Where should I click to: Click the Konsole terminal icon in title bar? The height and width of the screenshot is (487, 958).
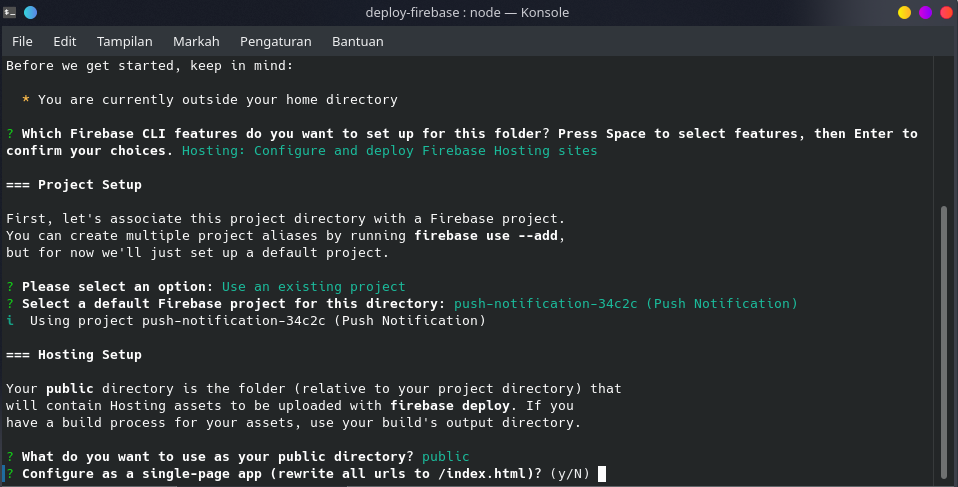pyautogui.click(x=10, y=12)
